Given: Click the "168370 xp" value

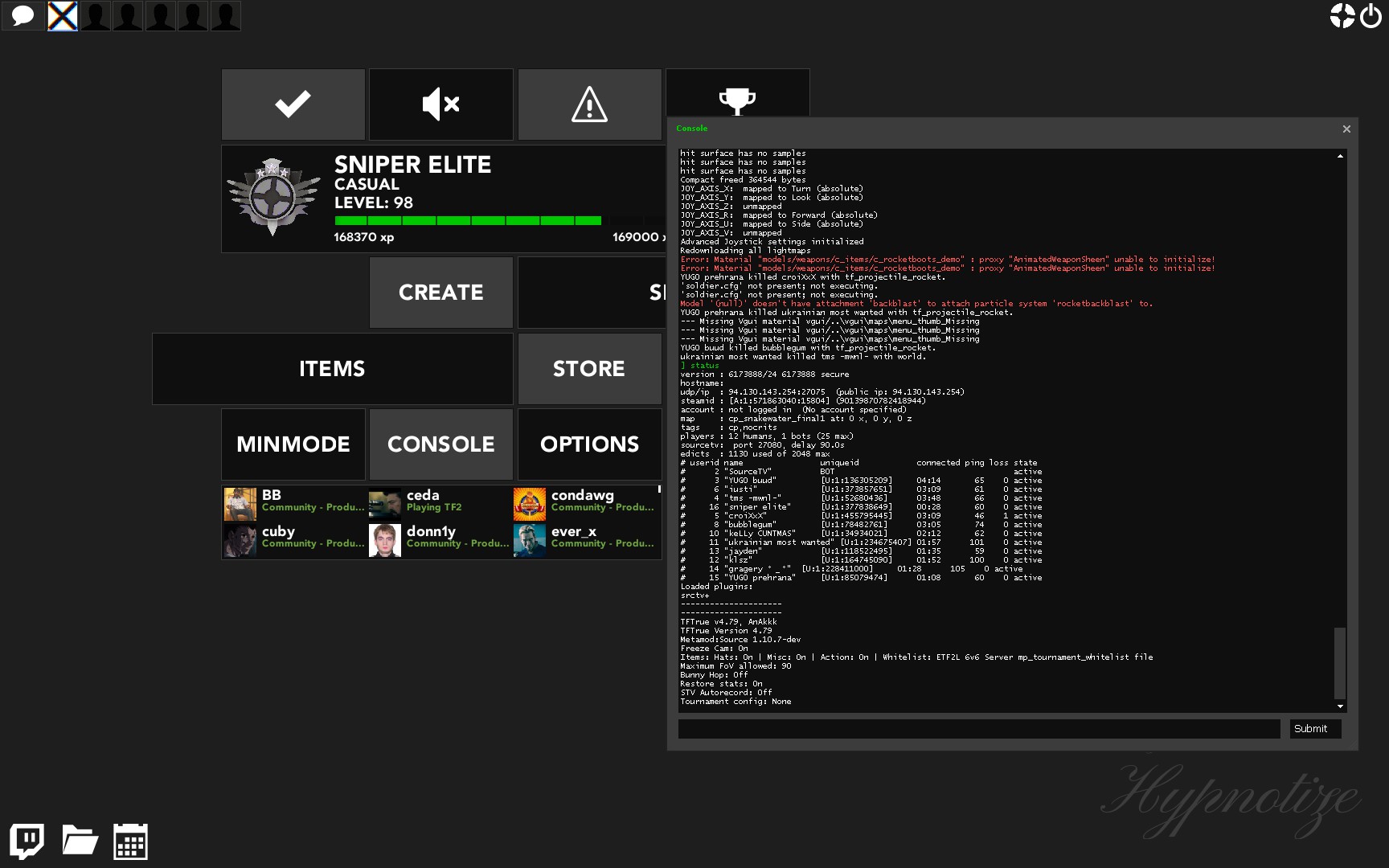Looking at the screenshot, I should (364, 237).
